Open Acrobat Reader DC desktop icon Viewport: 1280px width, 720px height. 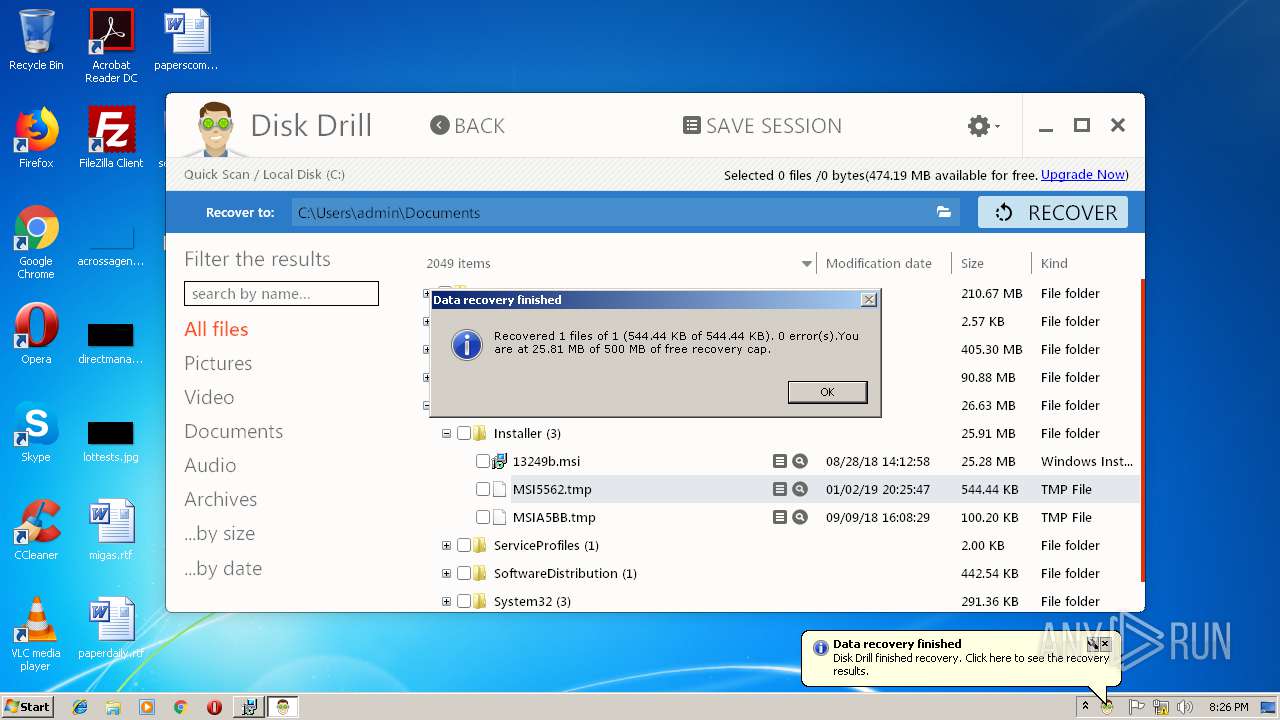[x=111, y=46]
